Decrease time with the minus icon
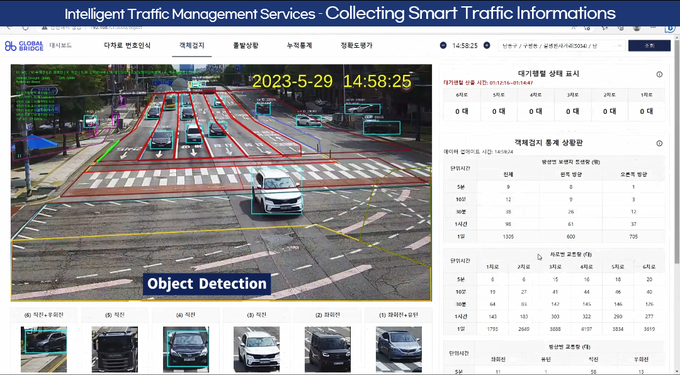 tap(443, 46)
